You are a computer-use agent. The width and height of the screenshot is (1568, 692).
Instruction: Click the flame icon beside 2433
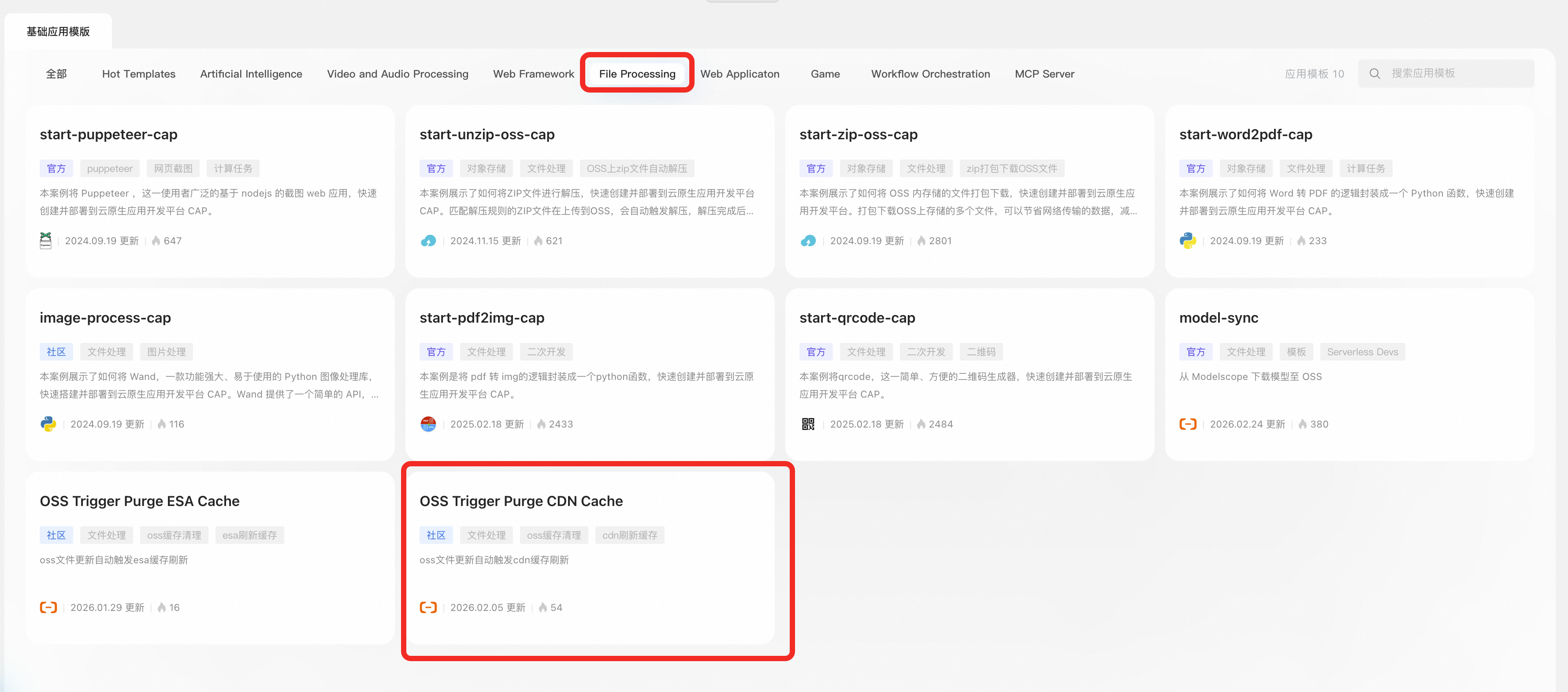pyautogui.click(x=541, y=424)
